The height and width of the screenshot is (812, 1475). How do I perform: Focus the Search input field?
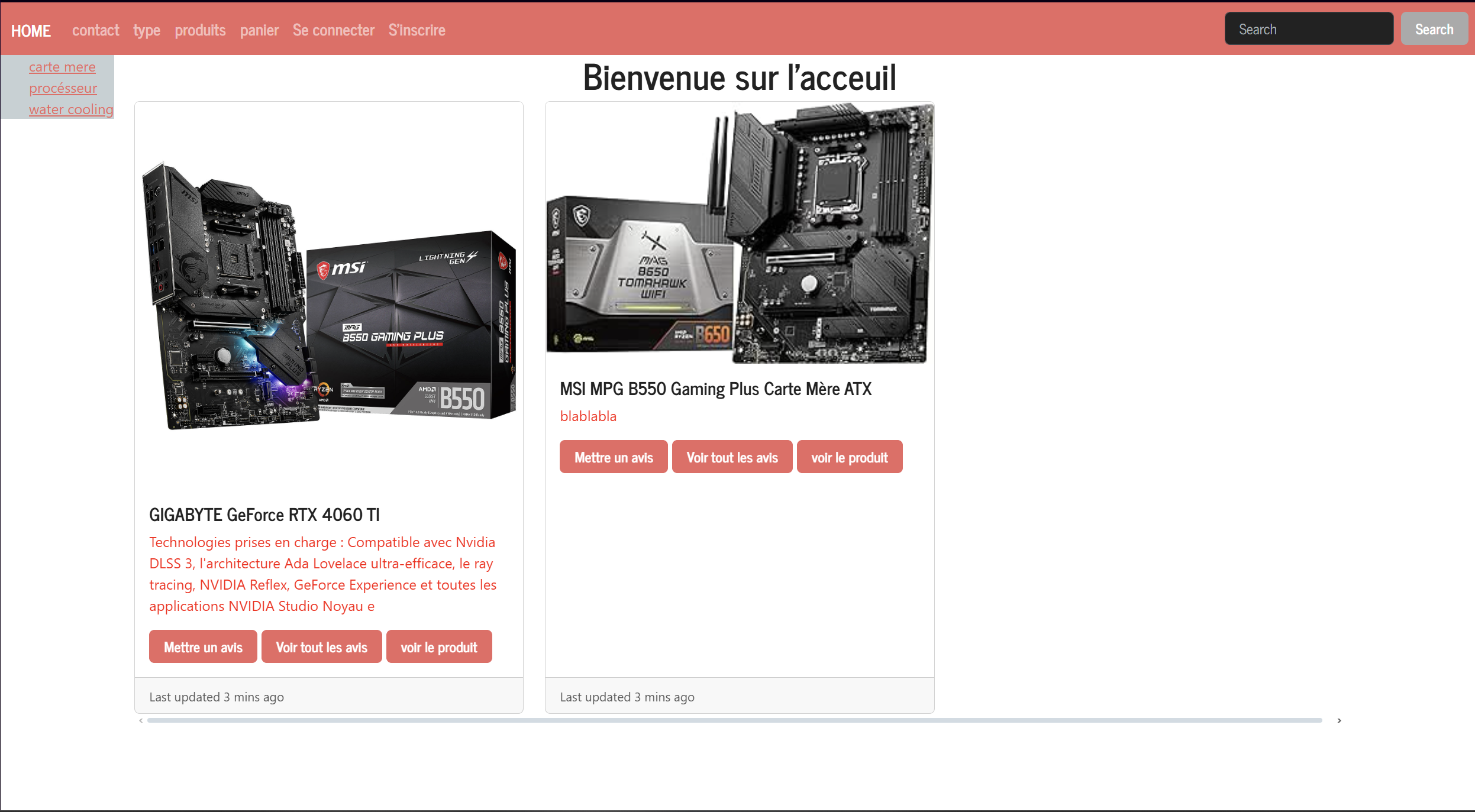1309,29
